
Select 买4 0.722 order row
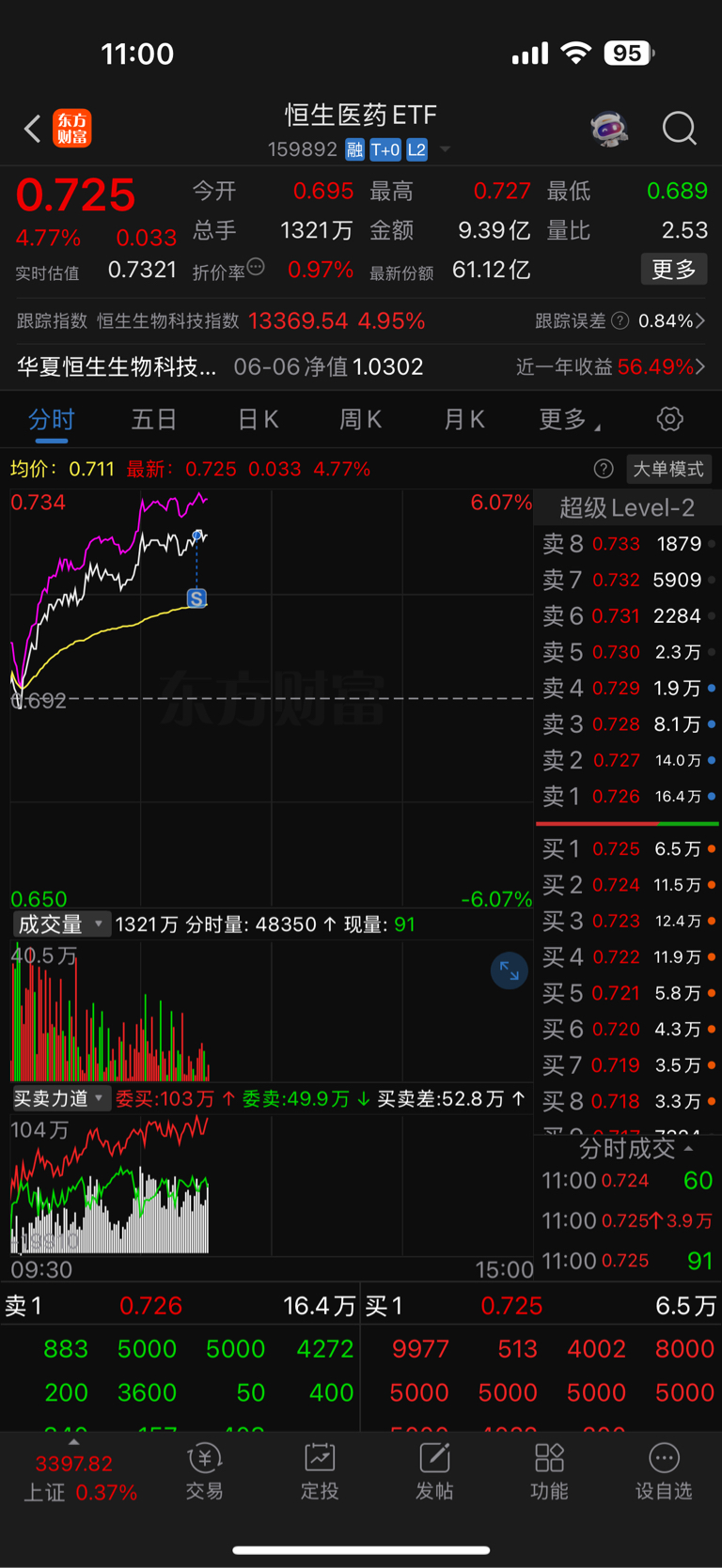click(627, 957)
